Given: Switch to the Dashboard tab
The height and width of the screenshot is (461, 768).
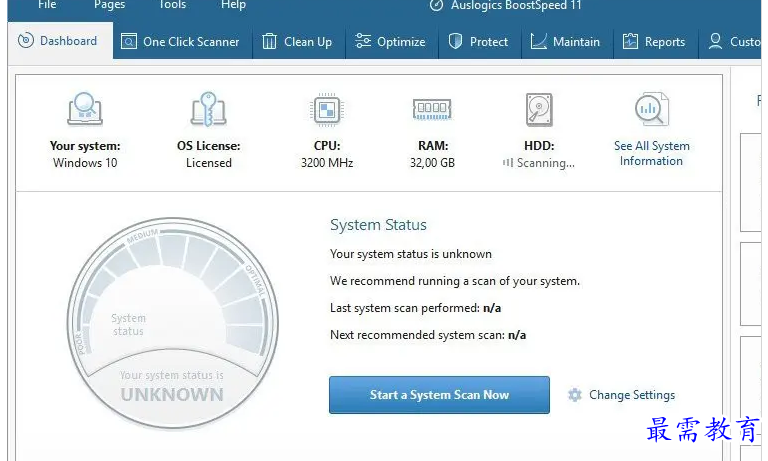Looking at the screenshot, I should pyautogui.click(x=60, y=41).
